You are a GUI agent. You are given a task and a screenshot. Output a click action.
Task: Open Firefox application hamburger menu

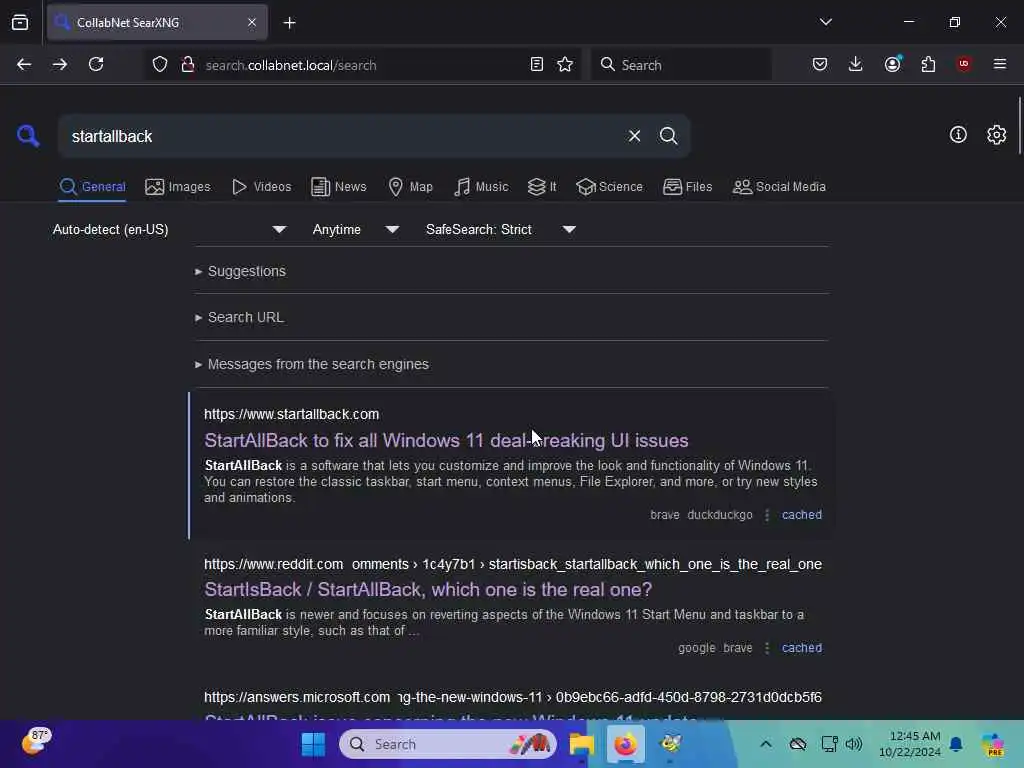[999, 64]
